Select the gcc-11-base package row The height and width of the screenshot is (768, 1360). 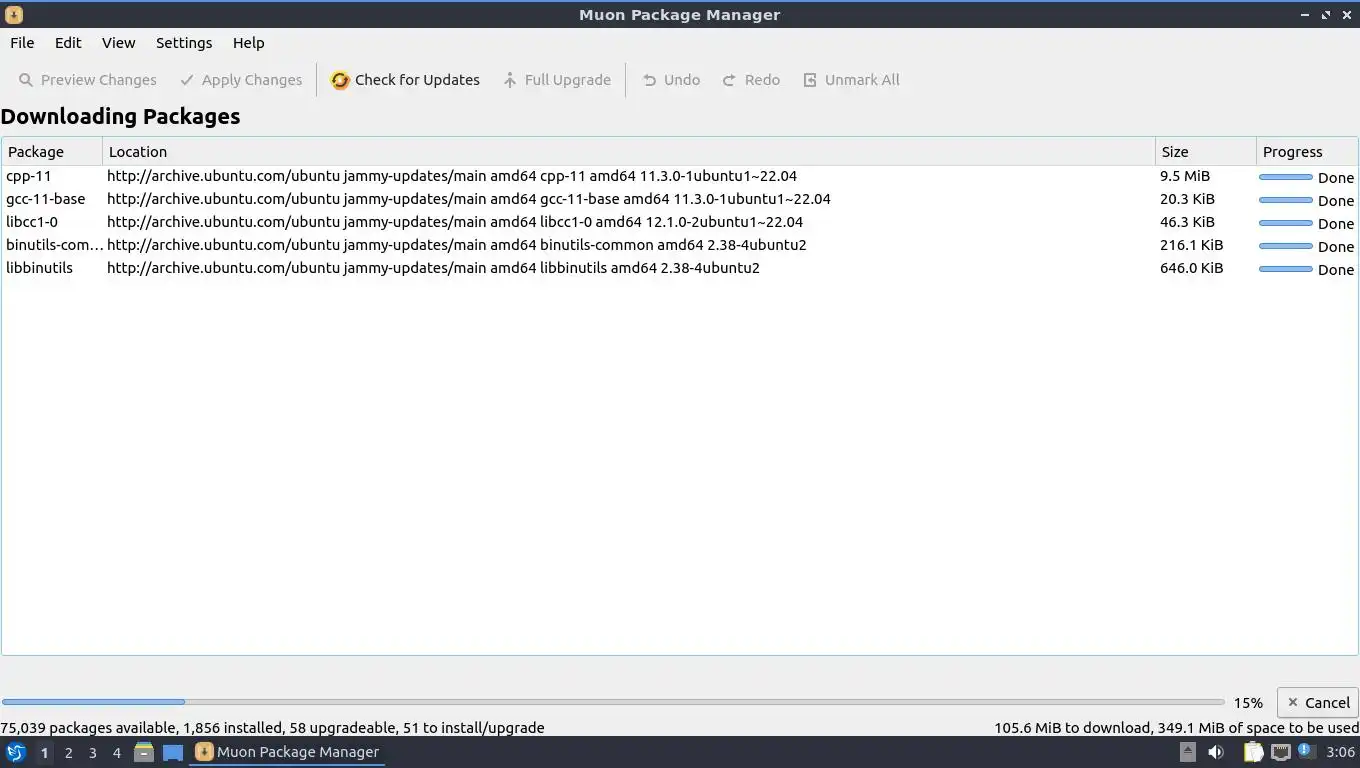(680, 199)
